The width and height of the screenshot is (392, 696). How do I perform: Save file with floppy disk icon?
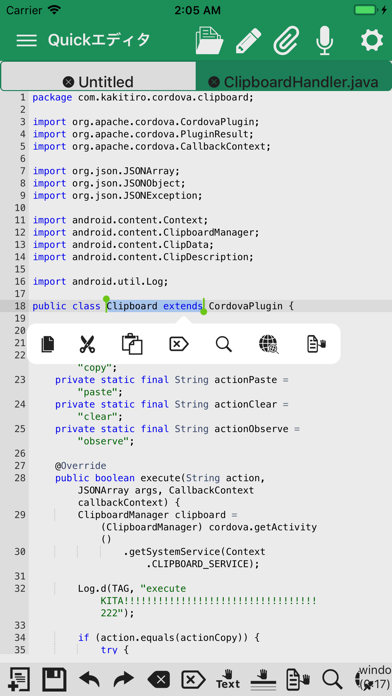point(54,680)
